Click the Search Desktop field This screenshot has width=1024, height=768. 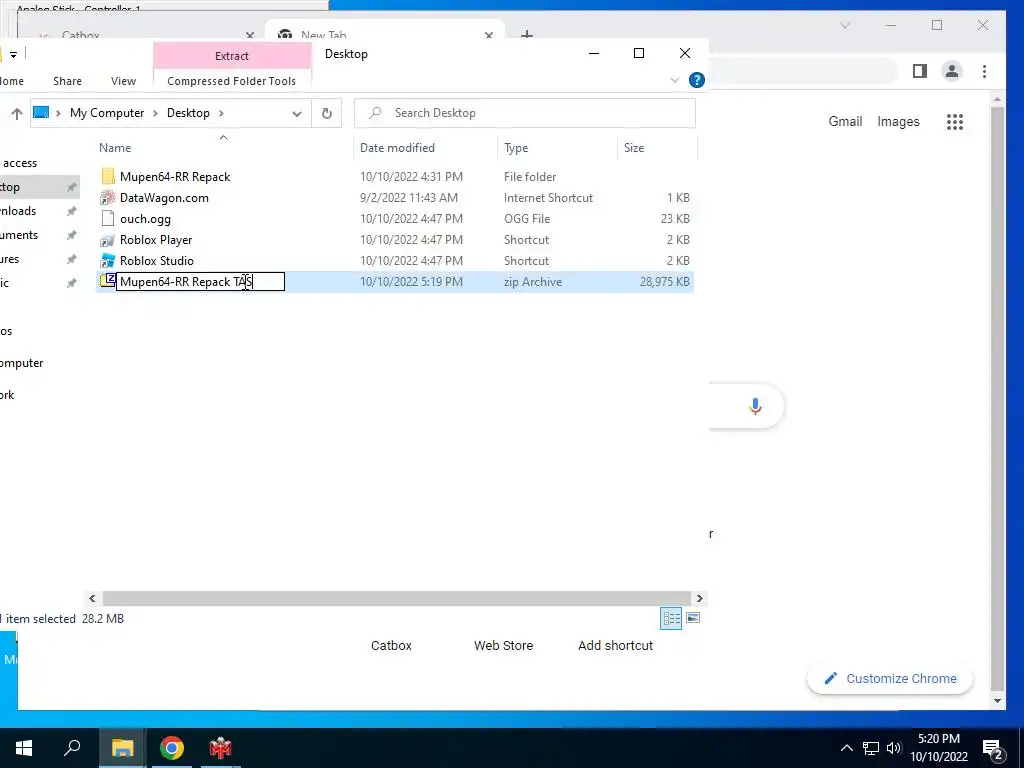point(525,113)
